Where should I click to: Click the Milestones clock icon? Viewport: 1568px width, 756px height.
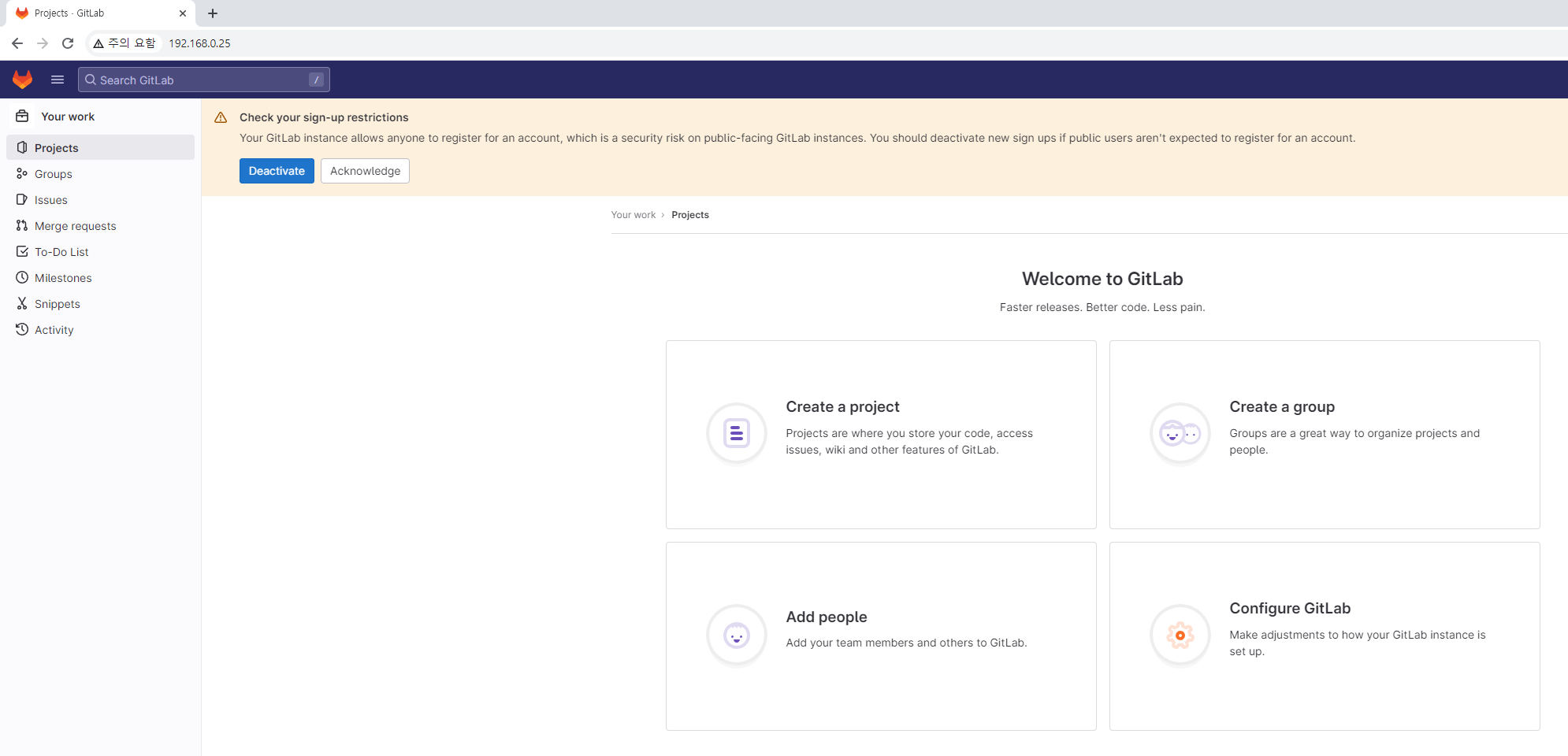[x=22, y=277]
